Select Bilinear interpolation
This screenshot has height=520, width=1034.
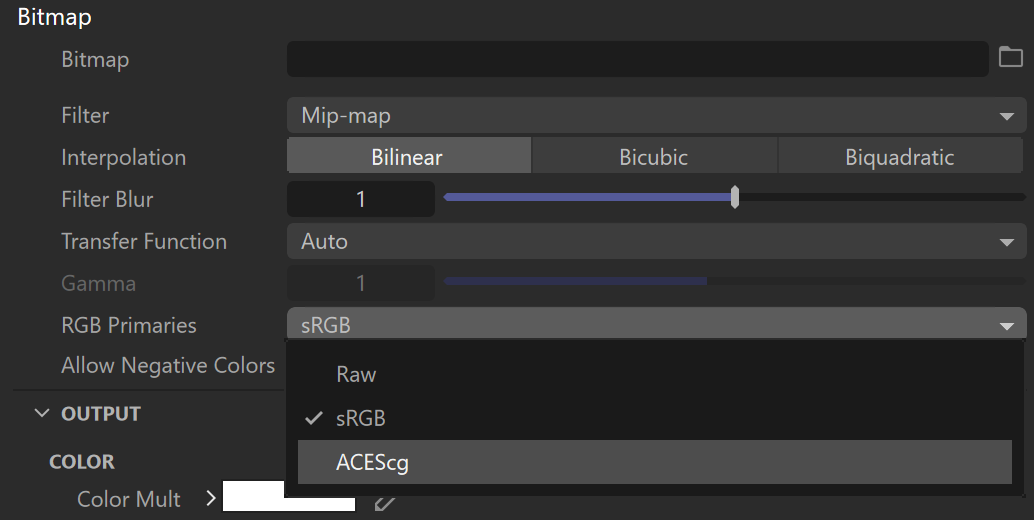pyautogui.click(x=408, y=157)
